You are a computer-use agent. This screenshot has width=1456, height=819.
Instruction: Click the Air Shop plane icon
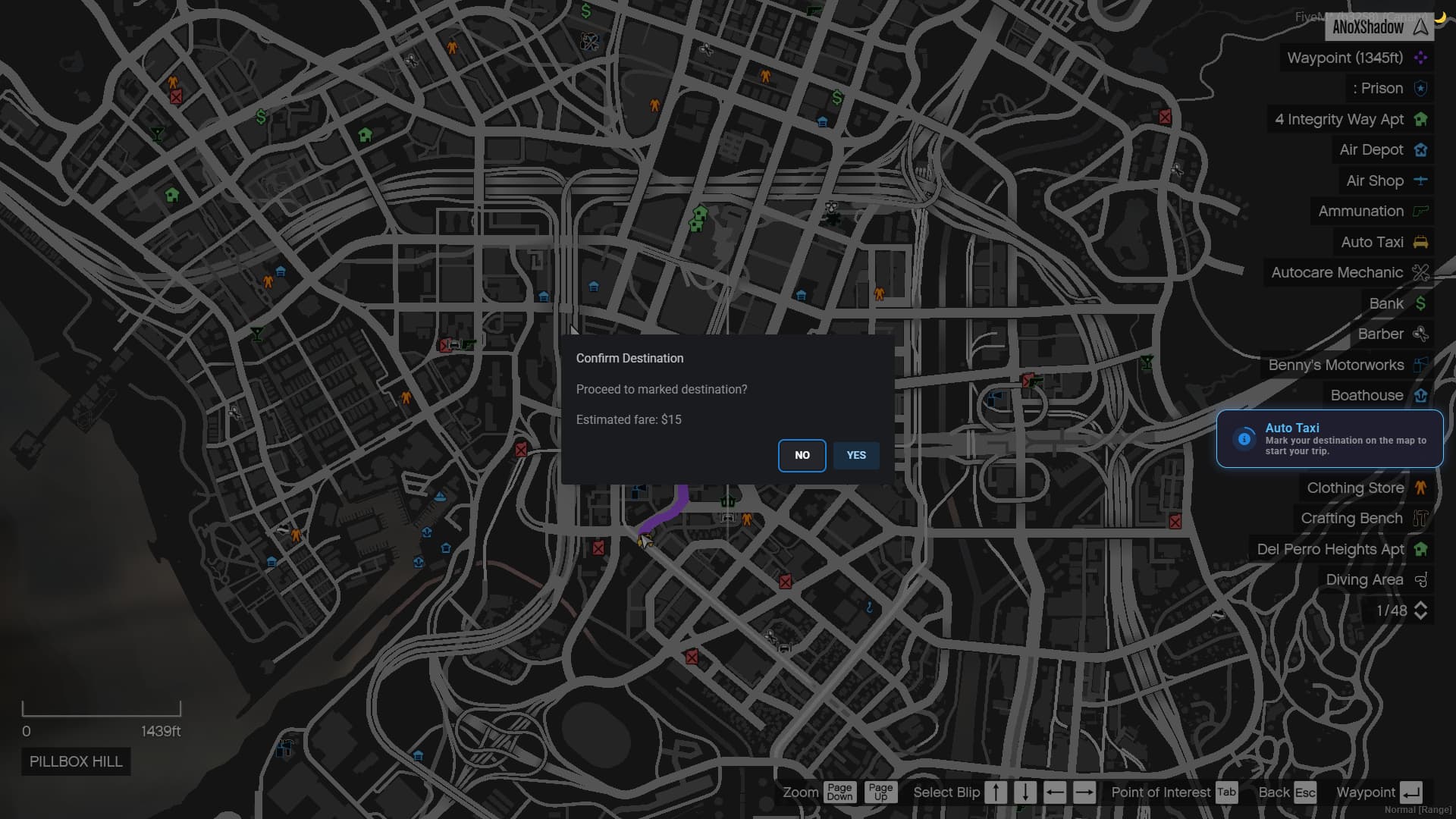tap(1420, 180)
